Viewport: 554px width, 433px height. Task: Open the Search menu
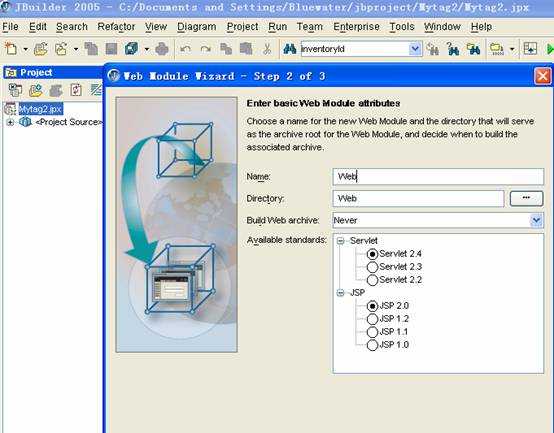72,27
